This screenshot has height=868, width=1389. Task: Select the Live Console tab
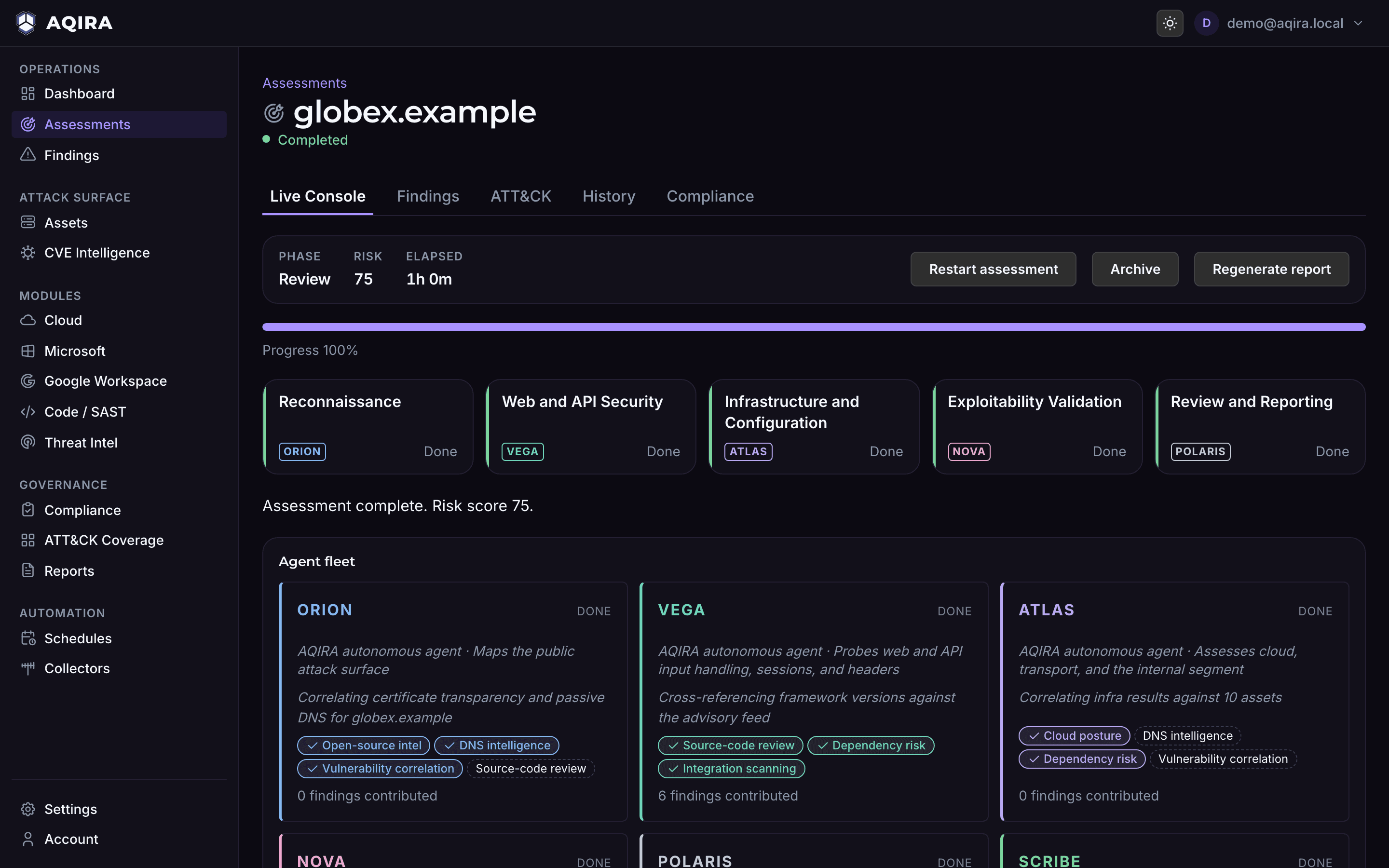coord(317,196)
